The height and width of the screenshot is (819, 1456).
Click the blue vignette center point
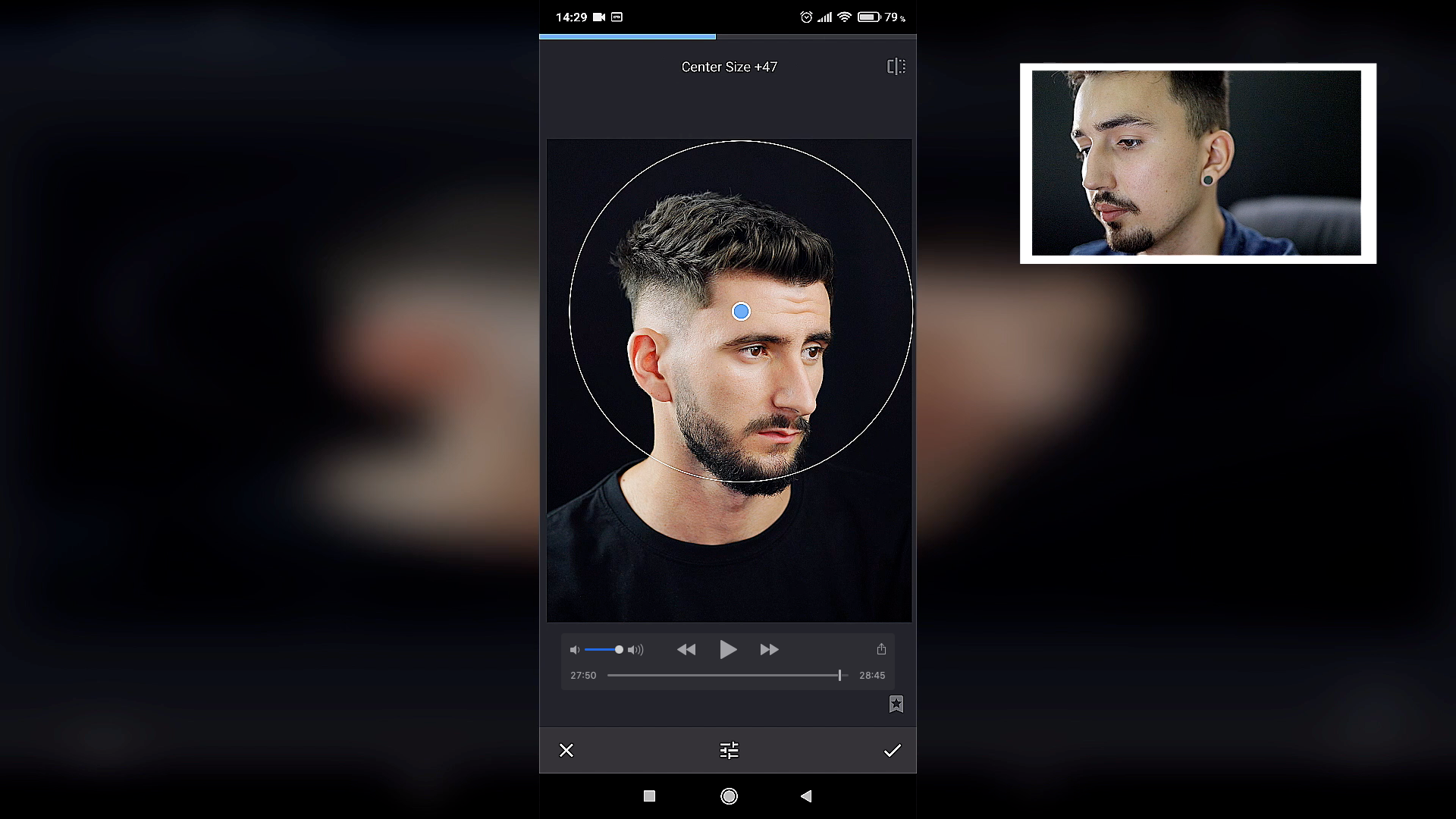coord(741,312)
